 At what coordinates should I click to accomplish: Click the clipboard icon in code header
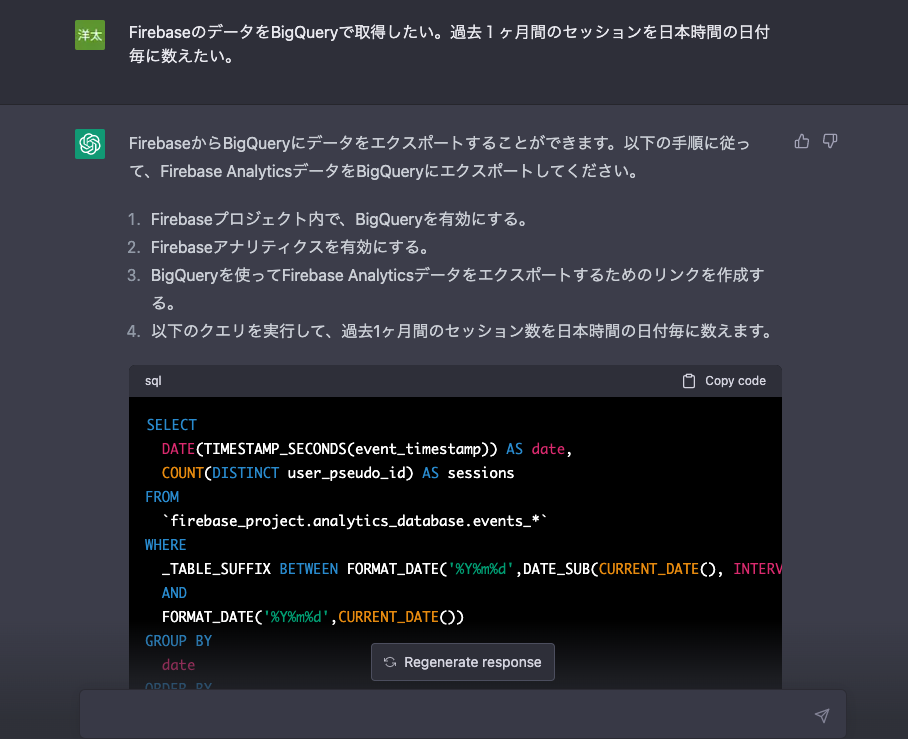coord(689,381)
